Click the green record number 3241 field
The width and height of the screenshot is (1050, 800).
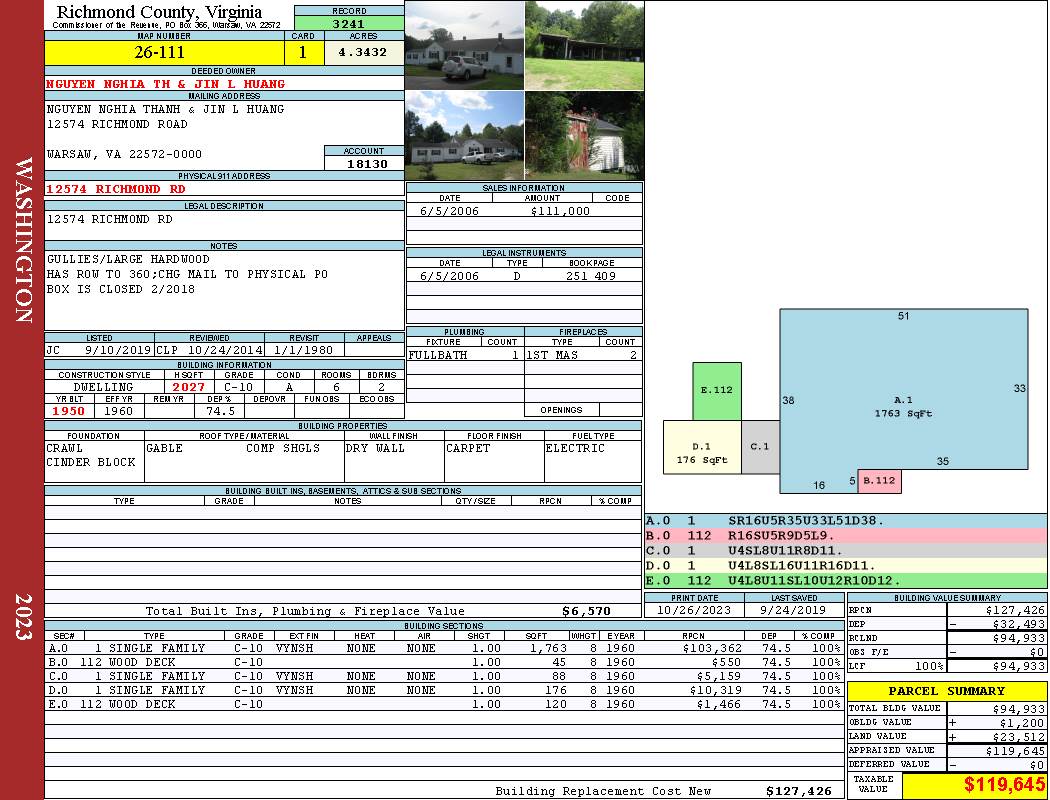(348, 24)
